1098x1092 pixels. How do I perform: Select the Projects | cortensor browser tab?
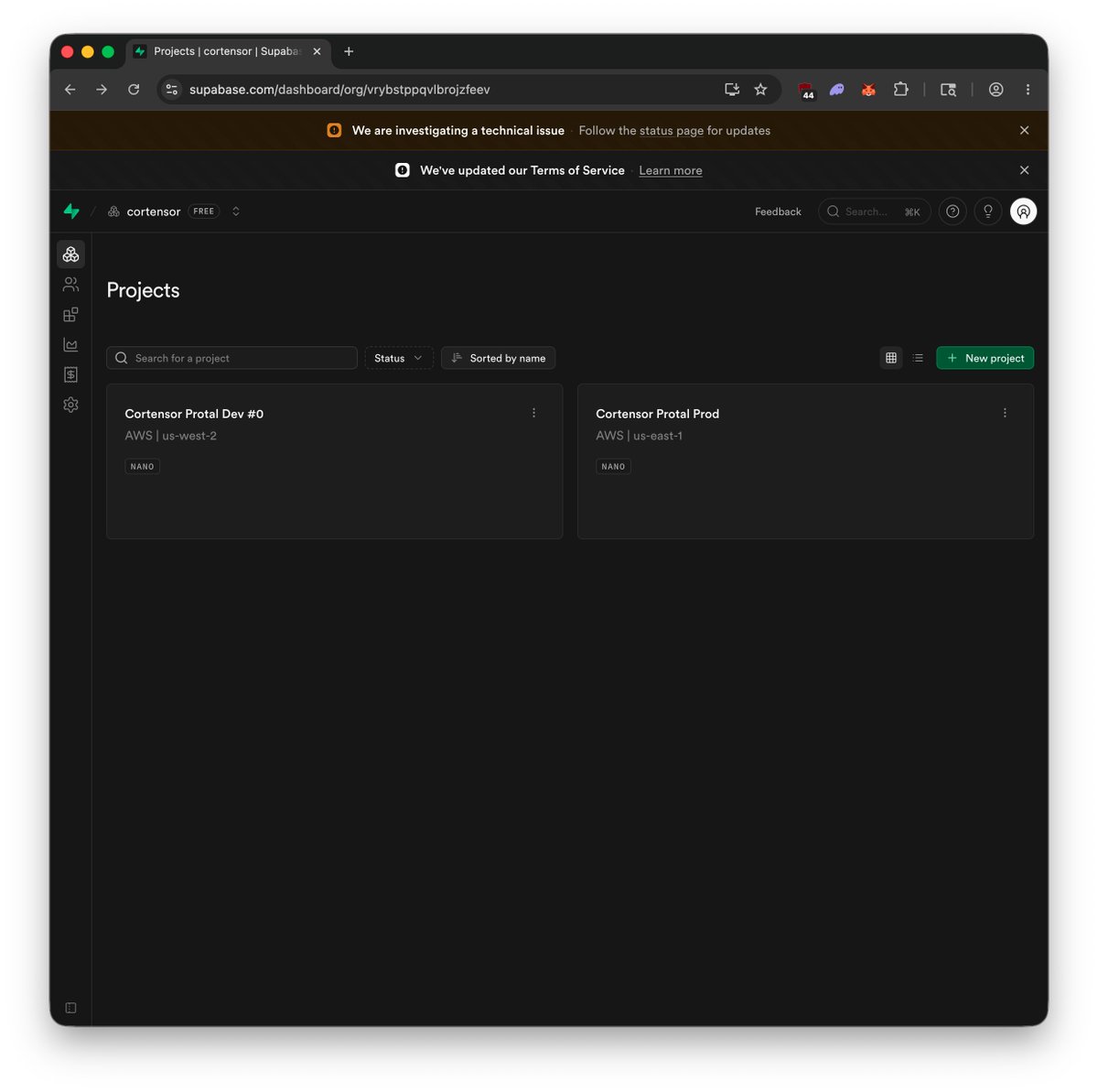(x=227, y=51)
